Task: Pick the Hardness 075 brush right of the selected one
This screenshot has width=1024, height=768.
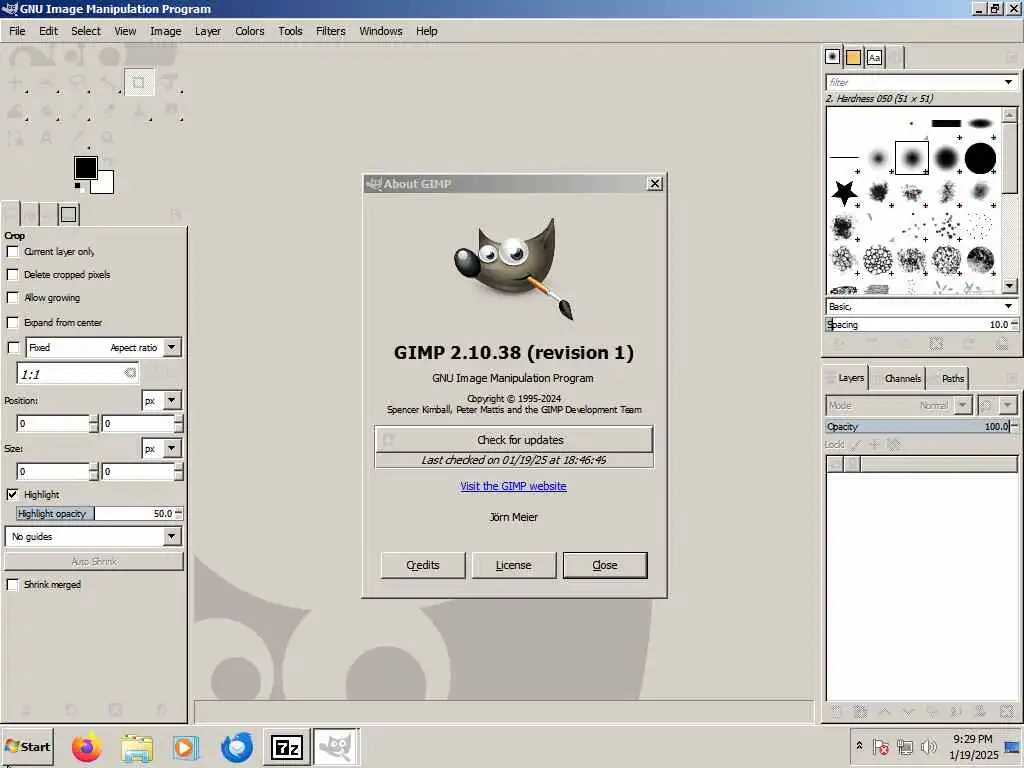Action: click(x=946, y=158)
